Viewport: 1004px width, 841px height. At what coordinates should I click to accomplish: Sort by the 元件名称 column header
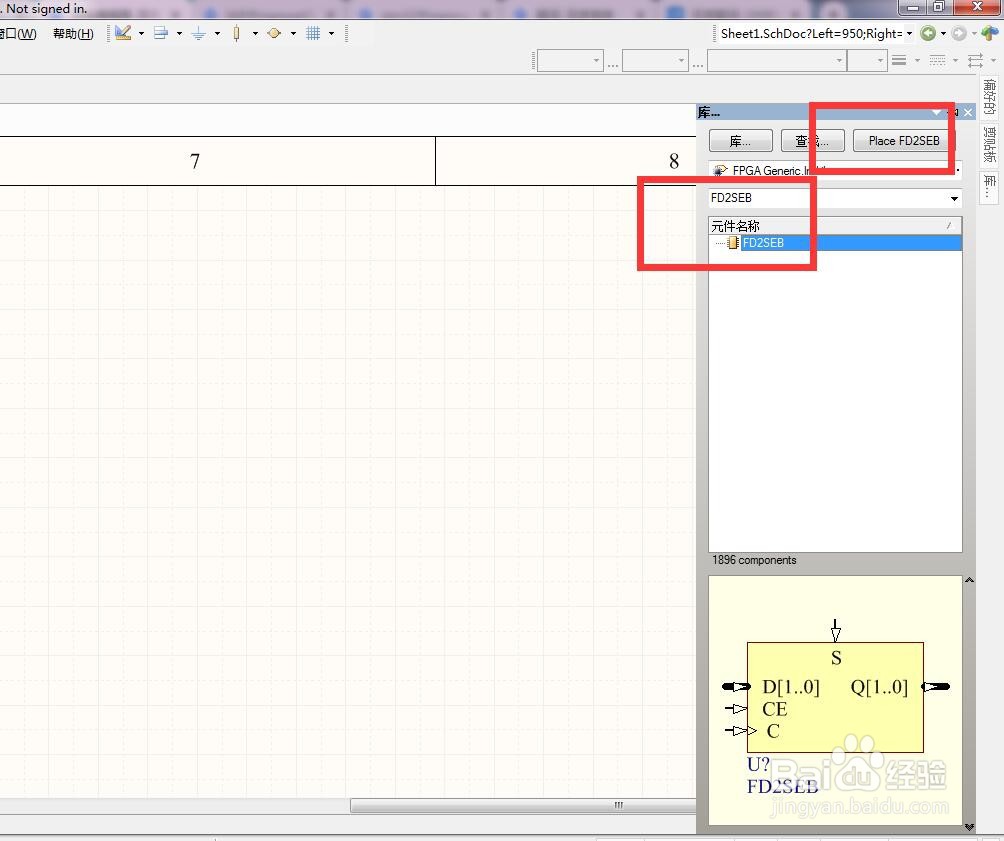835,225
